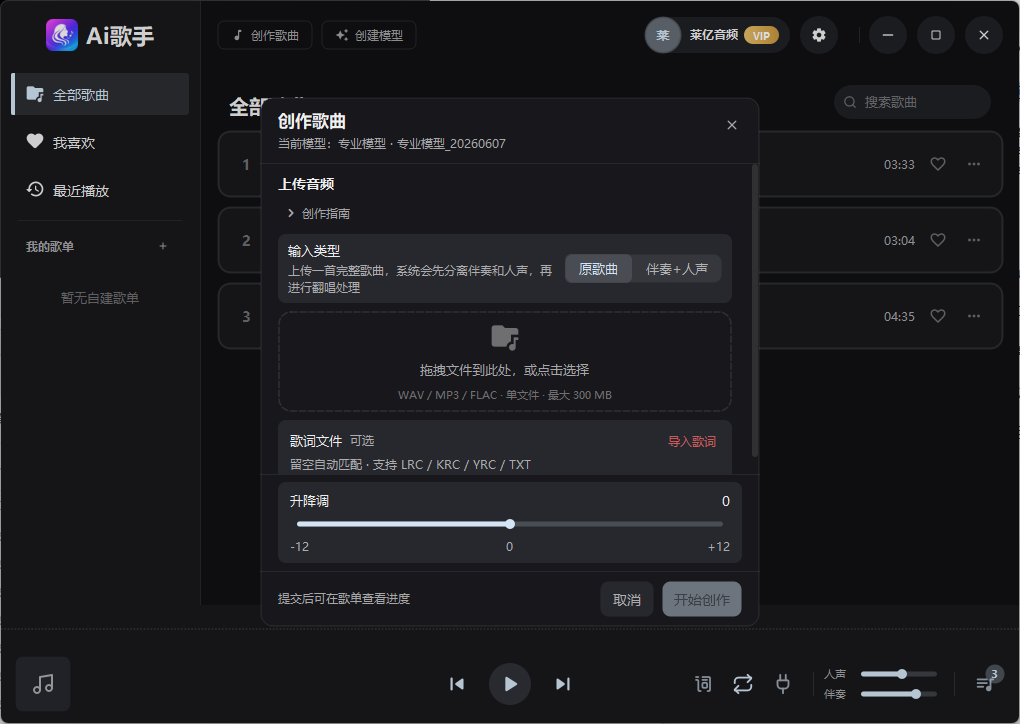Click the 莱亿音频 user avatar
This screenshot has width=1020, height=724.
pos(662,35)
